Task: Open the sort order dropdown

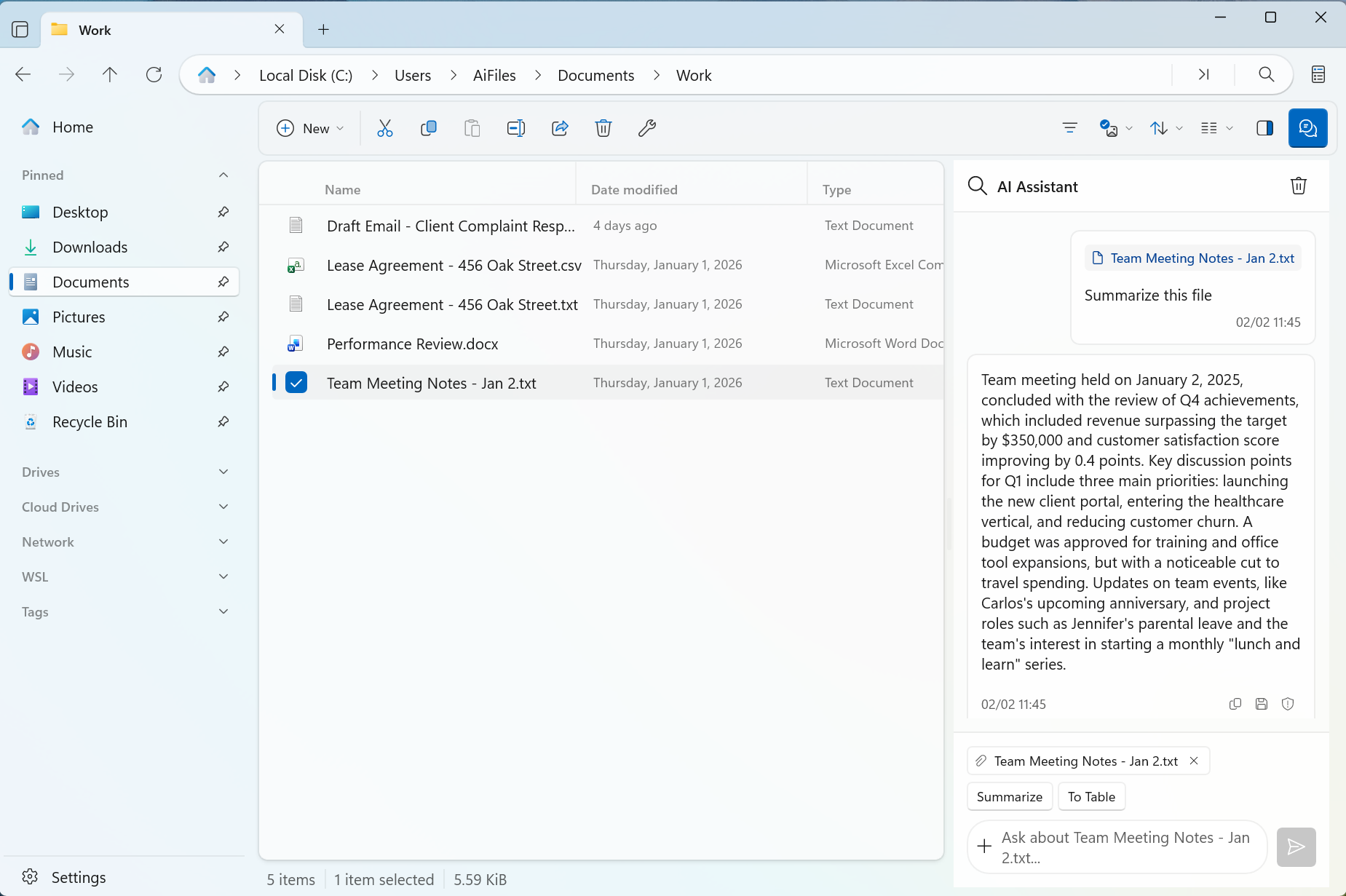Action: [1166, 129]
